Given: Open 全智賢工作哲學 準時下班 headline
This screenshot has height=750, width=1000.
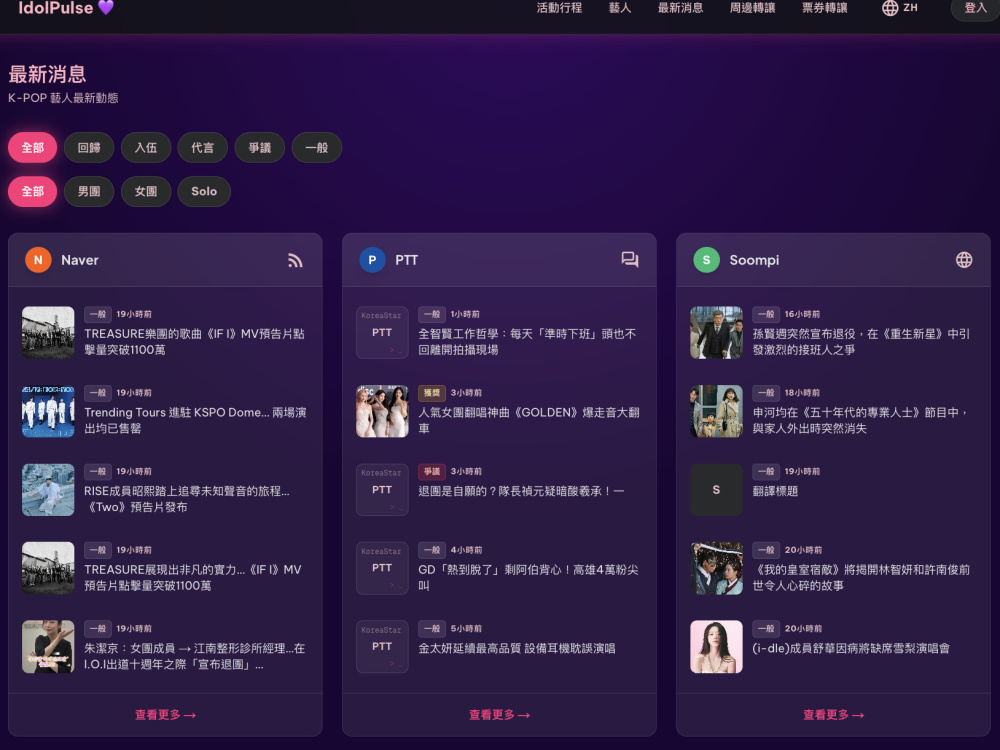Looking at the screenshot, I should coord(527,342).
